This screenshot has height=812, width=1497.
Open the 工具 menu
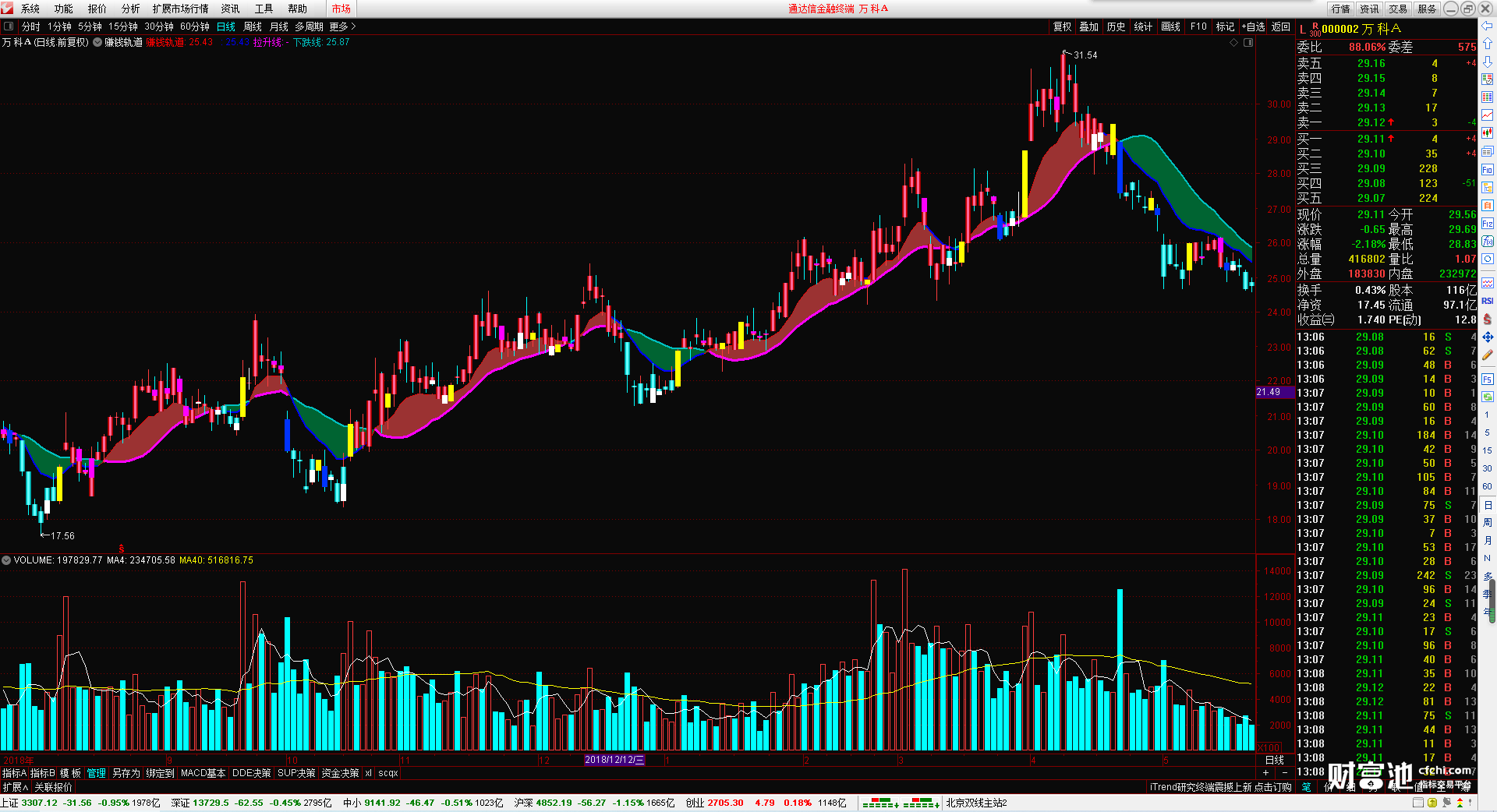tap(264, 9)
